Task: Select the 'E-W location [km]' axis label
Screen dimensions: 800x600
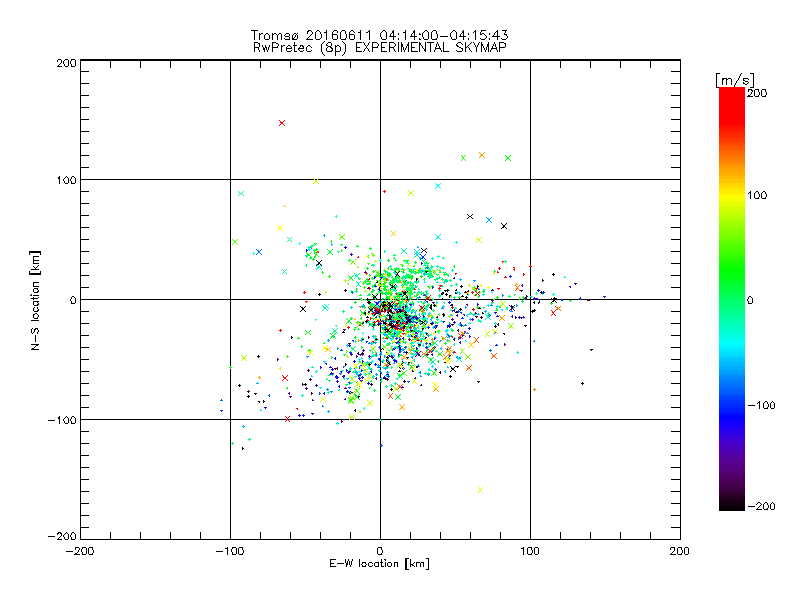Action: click(x=379, y=563)
